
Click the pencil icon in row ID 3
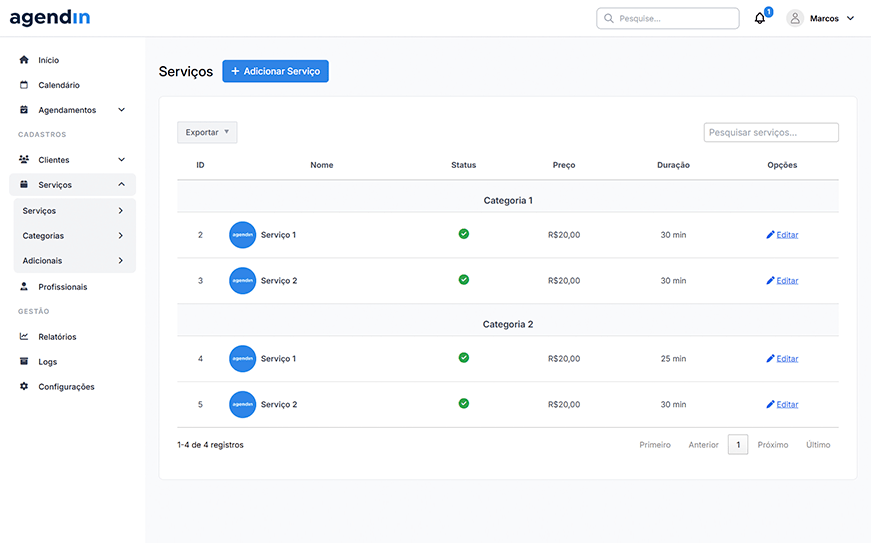770,280
